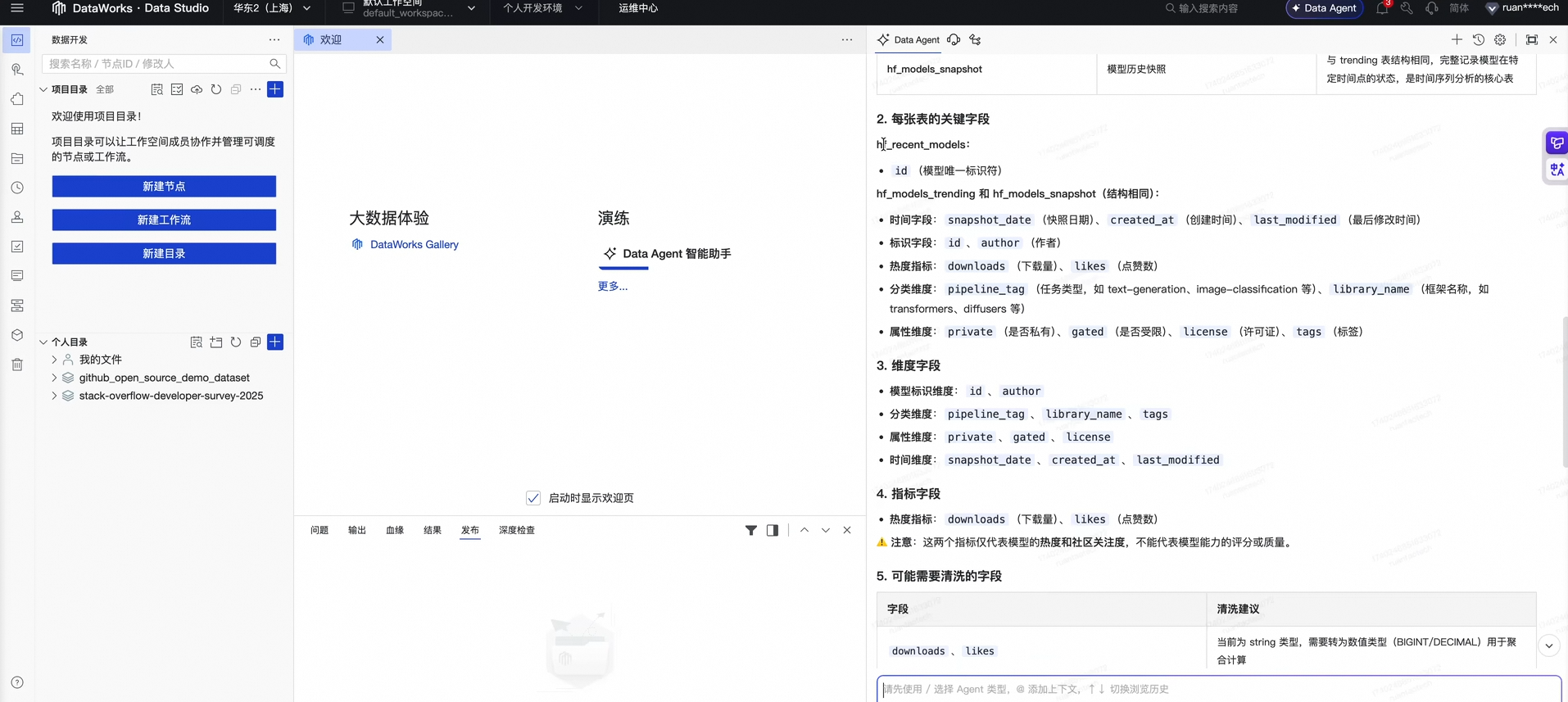Add new item in 项目目录 with plus
The width and height of the screenshot is (1568, 702).
[275, 89]
